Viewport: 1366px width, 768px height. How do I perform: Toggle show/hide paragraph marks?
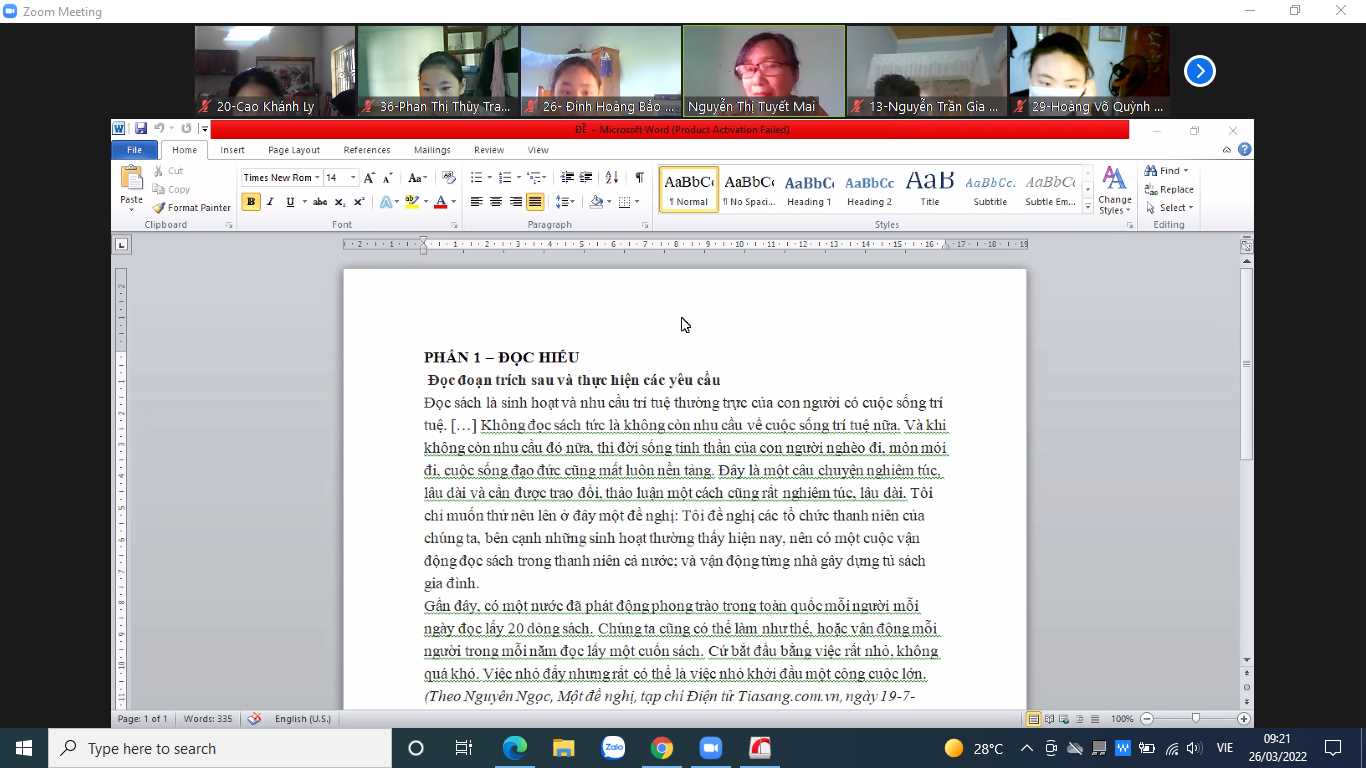[x=639, y=178]
